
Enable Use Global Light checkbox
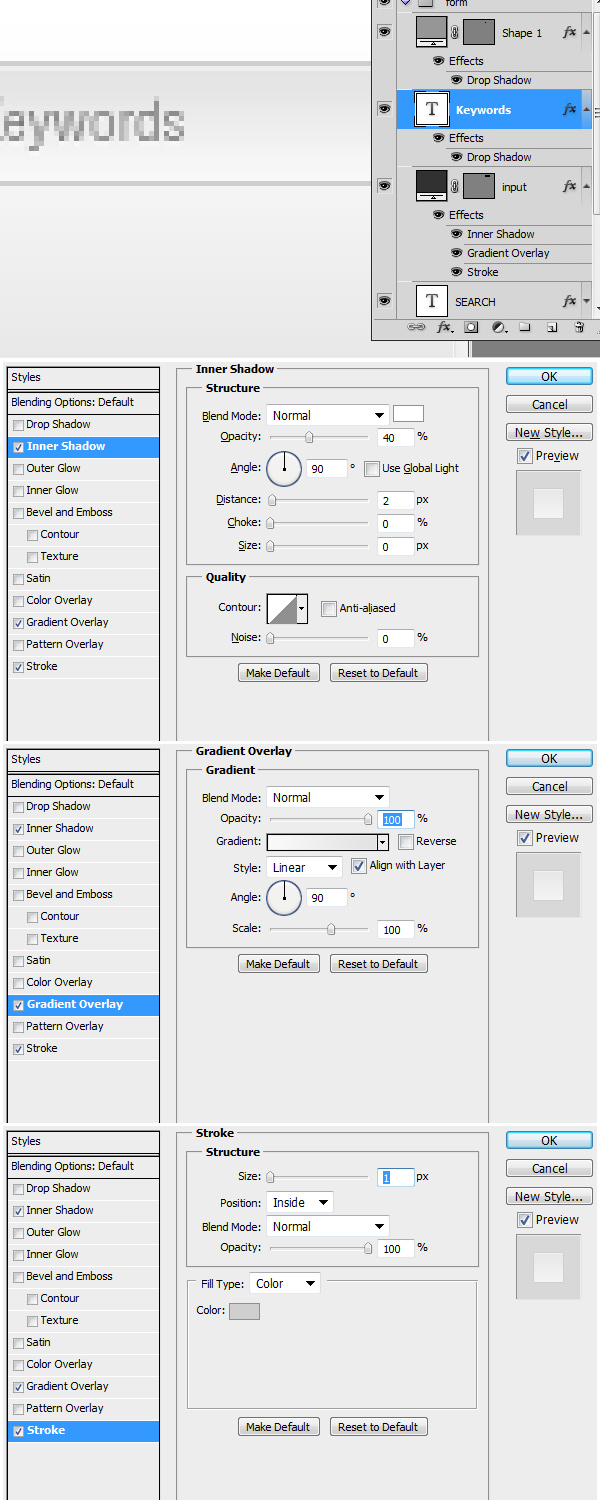tap(372, 468)
